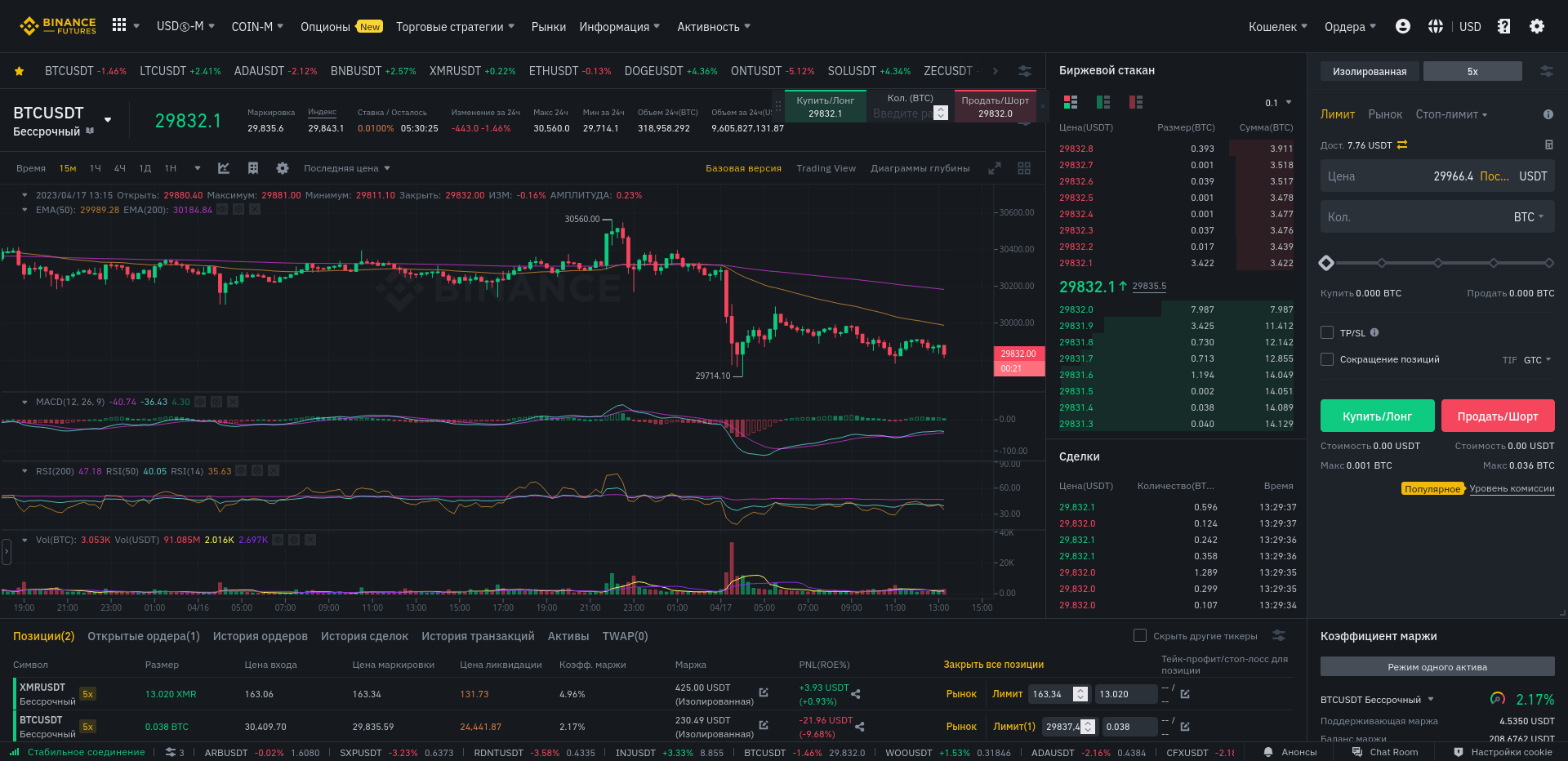The image size is (1568, 761).
Task: Open the chart grid layout icon
Action: coord(253,168)
